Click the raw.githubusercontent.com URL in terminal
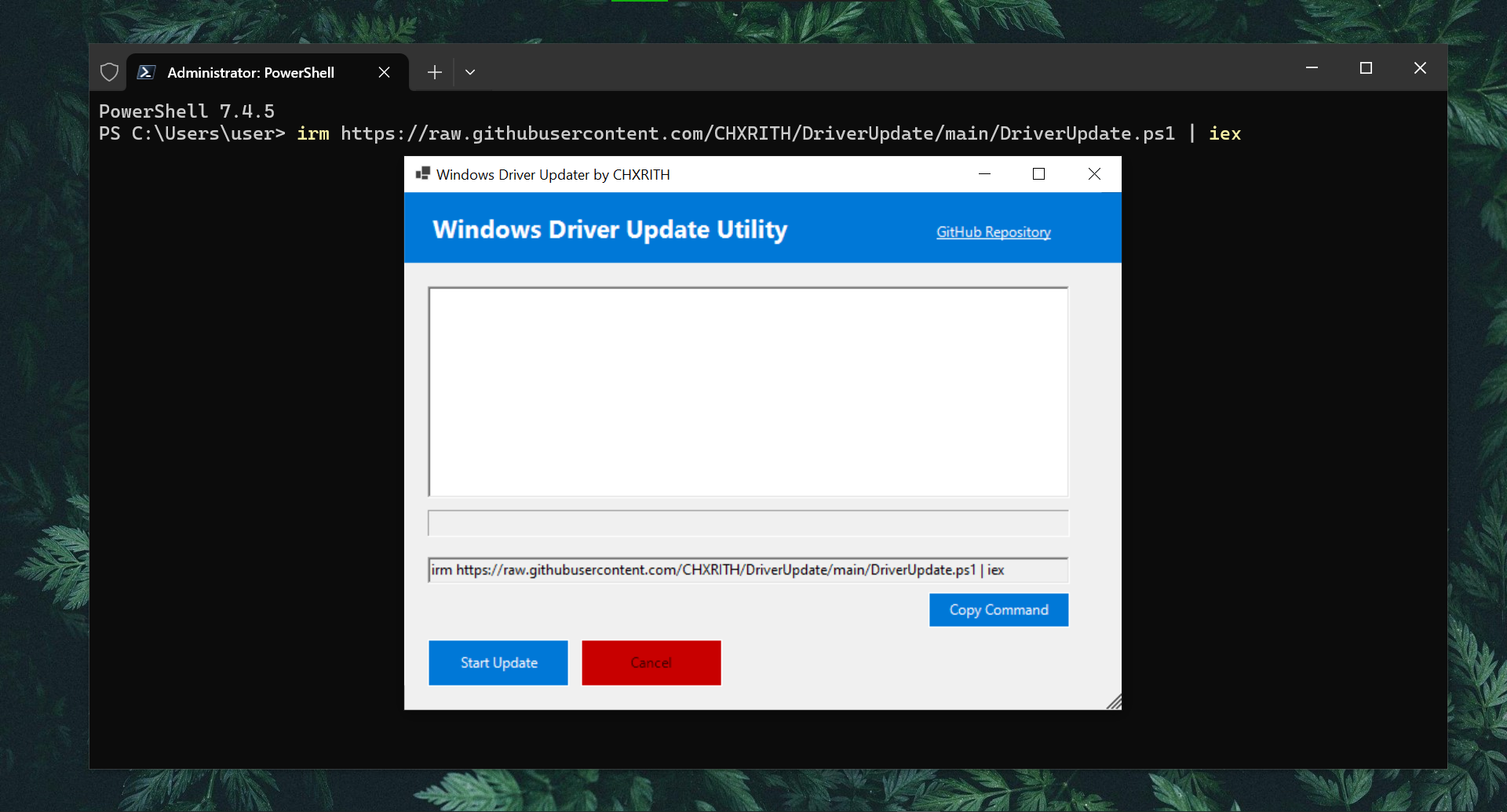This screenshot has height=812, width=1507. point(757,133)
